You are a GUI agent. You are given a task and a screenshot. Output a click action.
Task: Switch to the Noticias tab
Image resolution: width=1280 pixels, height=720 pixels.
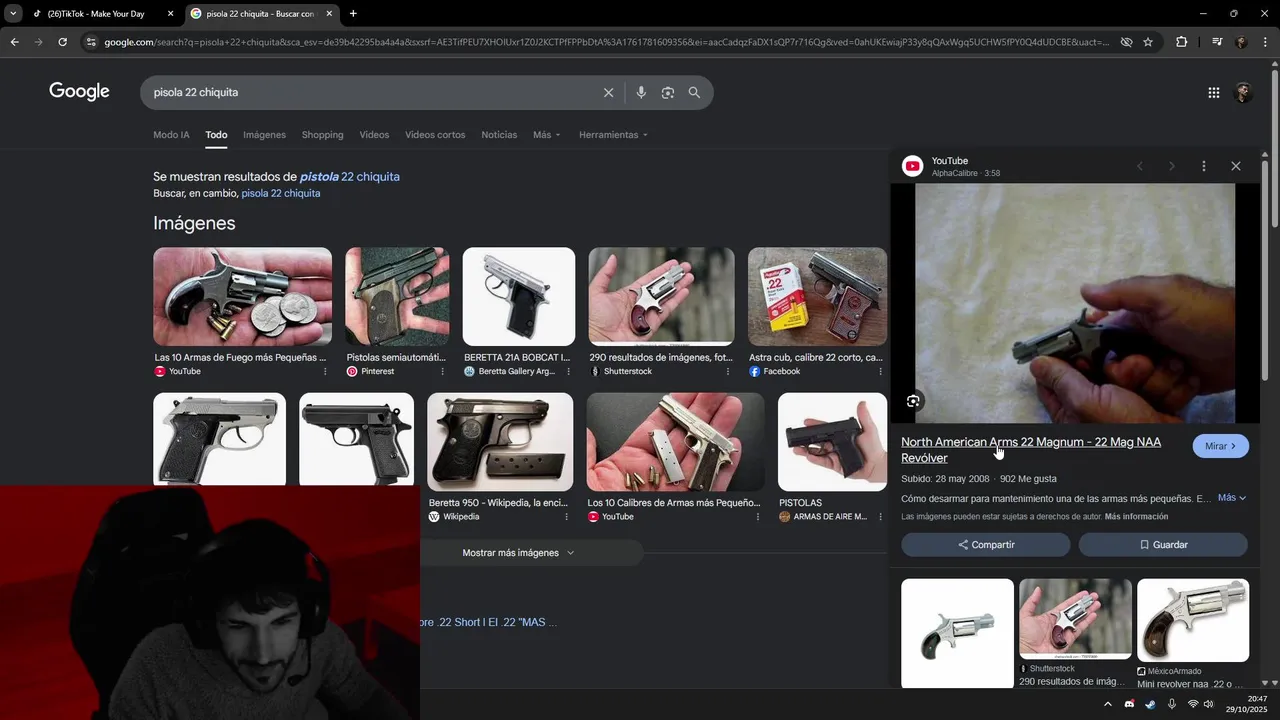pos(499,135)
